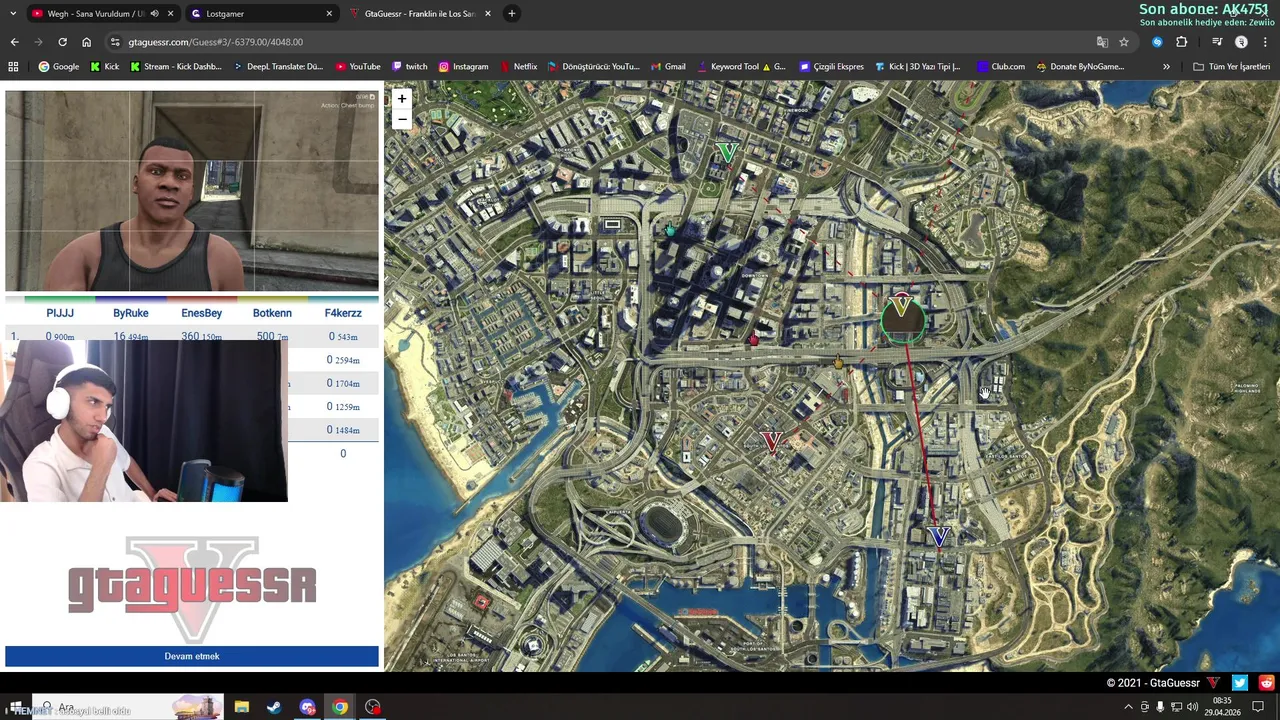1280x720 pixels.
Task: Open the translate page icon in address bar
Action: tap(1102, 42)
